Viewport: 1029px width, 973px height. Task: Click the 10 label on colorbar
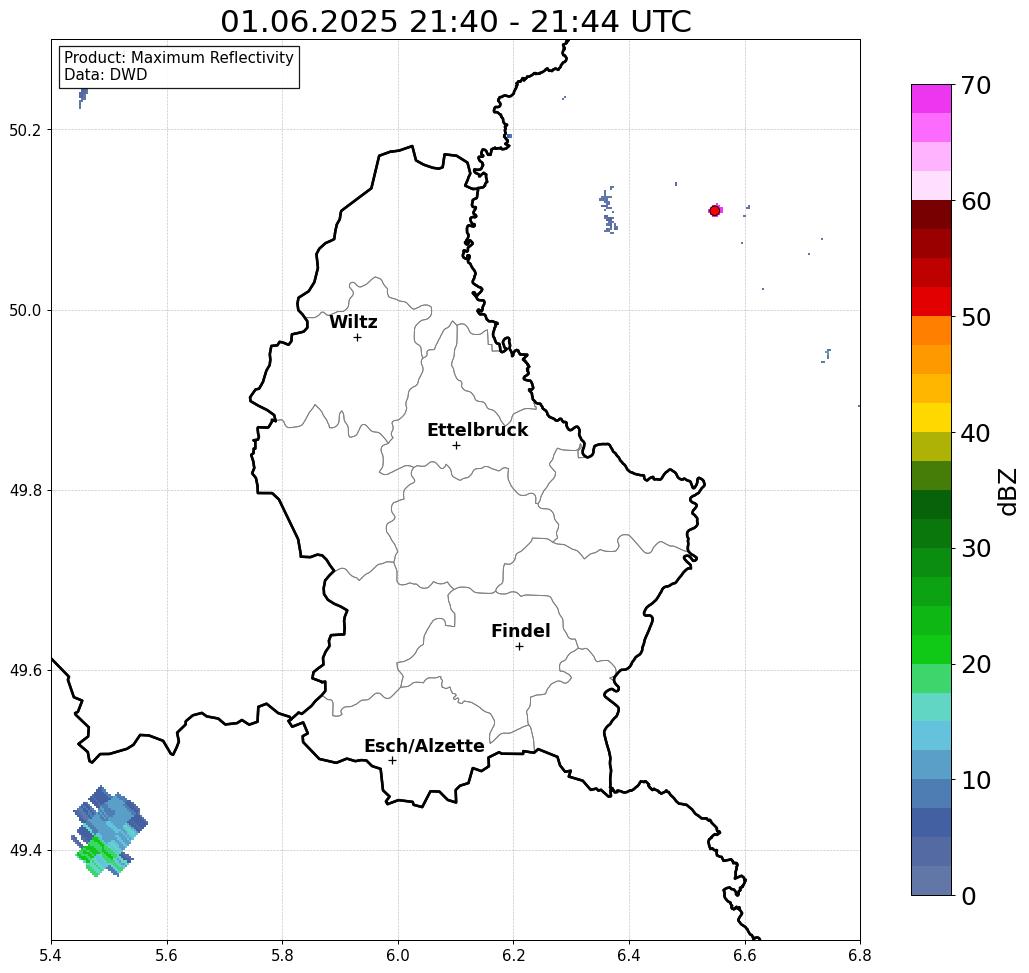click(975, 780)
